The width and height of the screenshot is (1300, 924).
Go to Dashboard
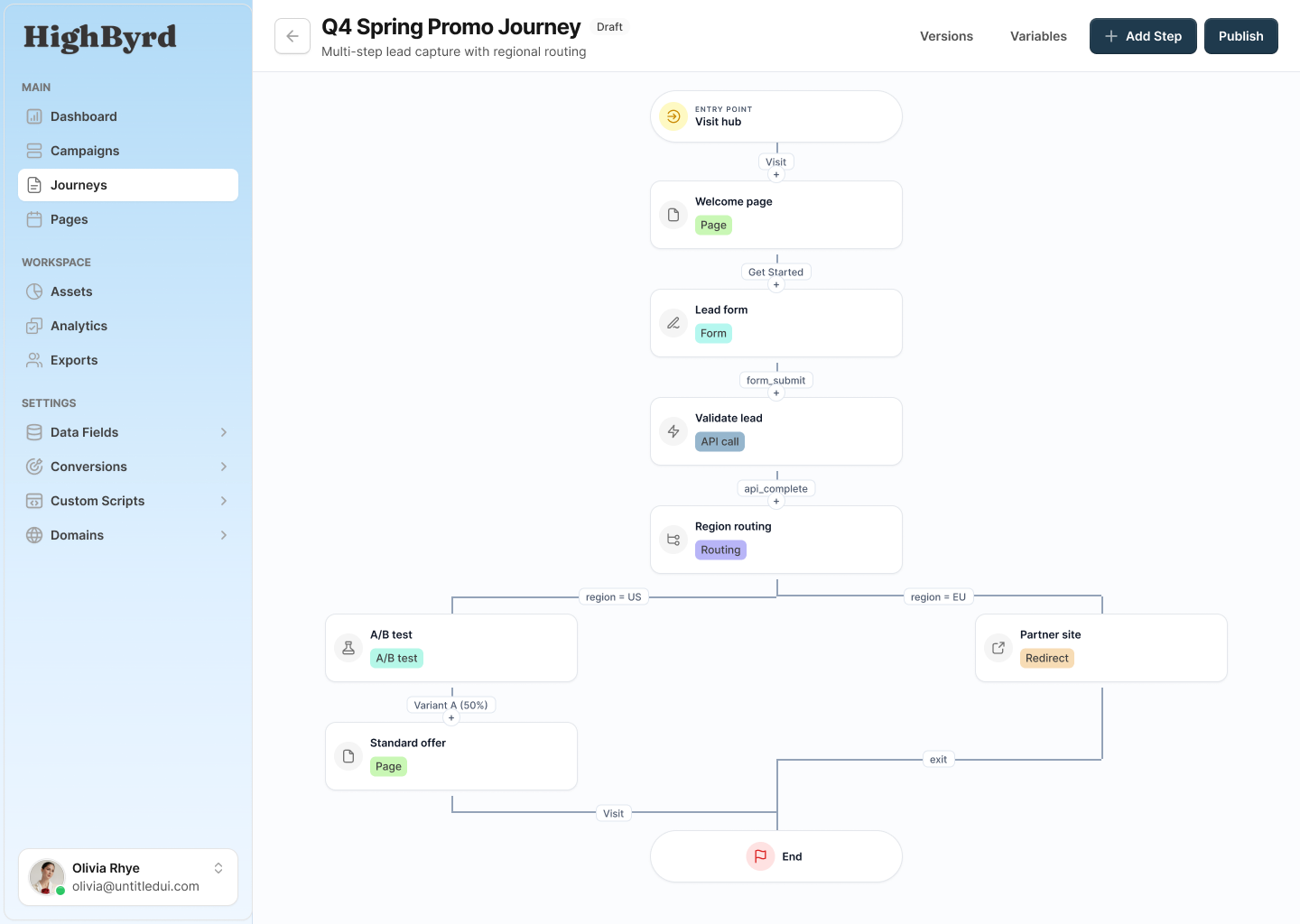(128, 116)
